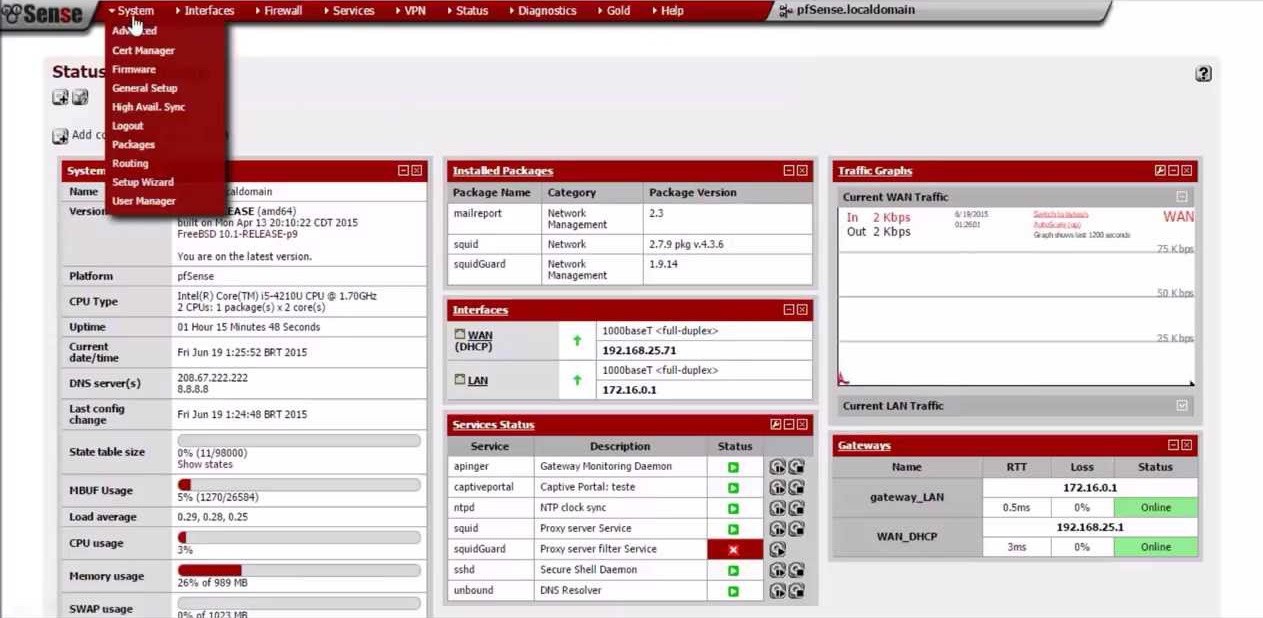Start the squidGuard service
1263x618 pixels.
click(x=777, y=548)
